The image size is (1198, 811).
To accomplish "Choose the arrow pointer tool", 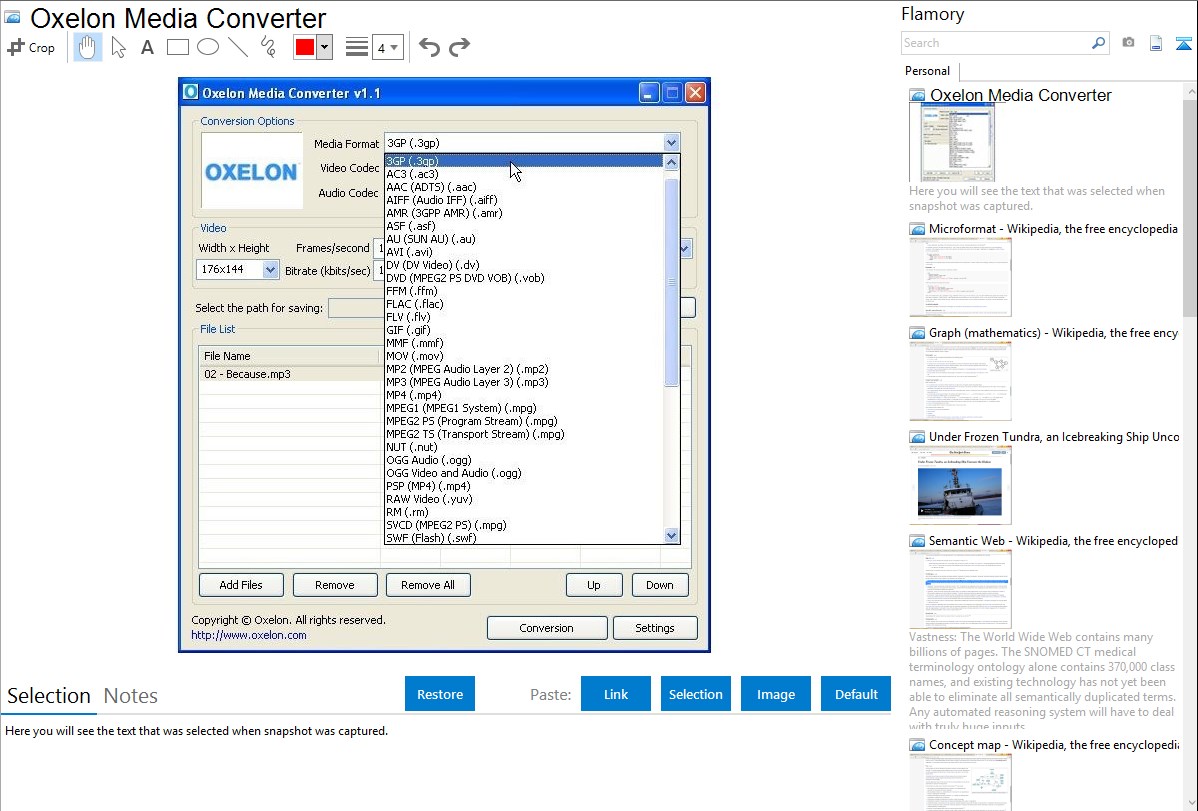I will [x=118, y=47].
